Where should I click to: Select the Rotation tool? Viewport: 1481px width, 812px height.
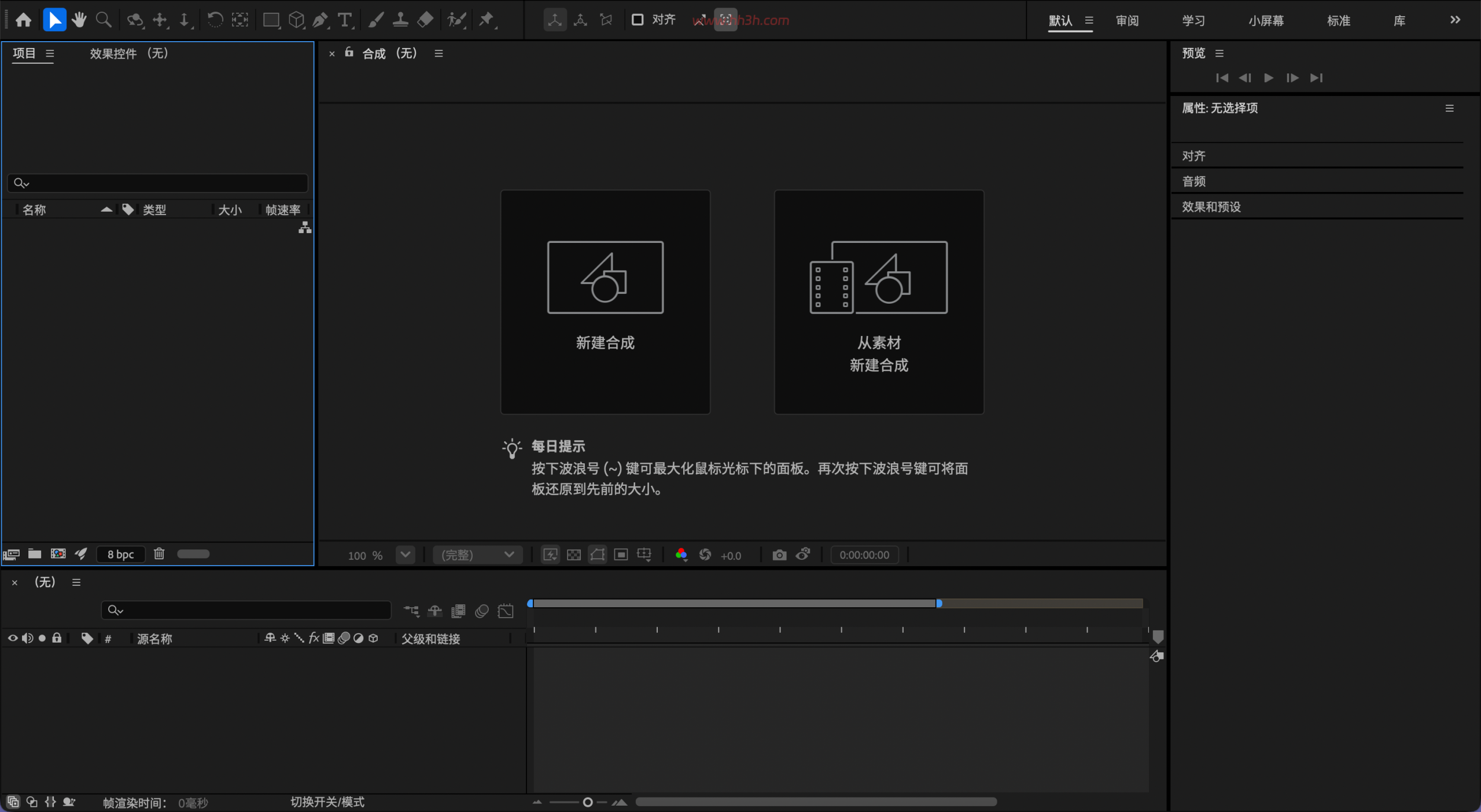coord(215,20)
